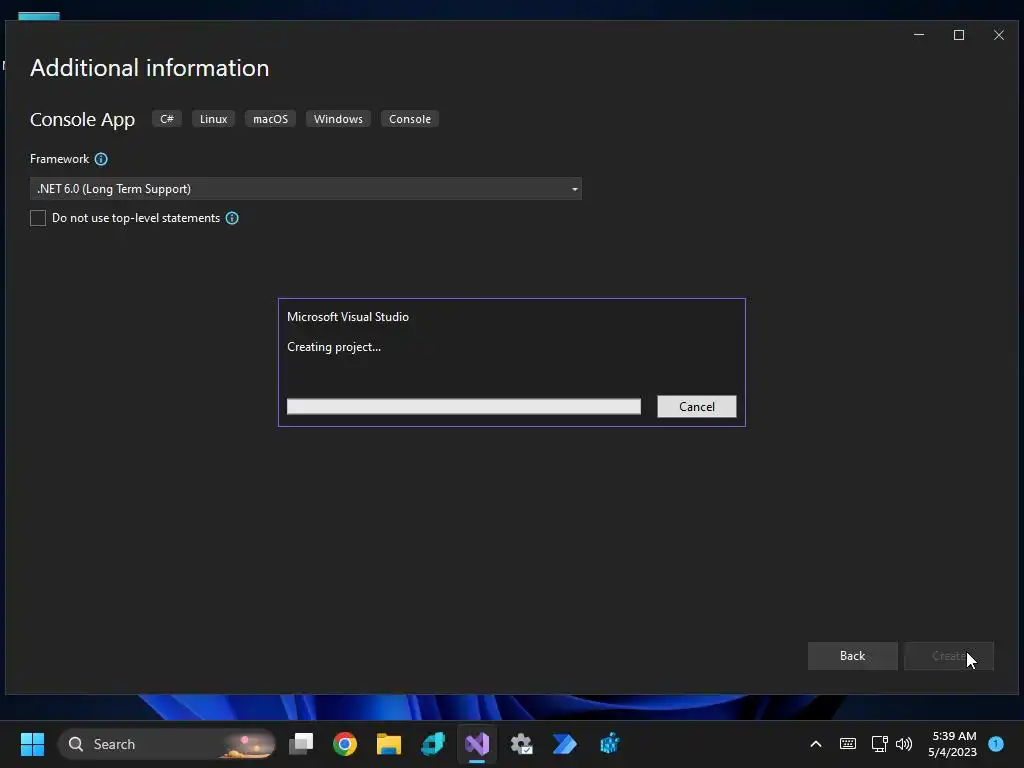Screen dimensions: 1024x768
Task: Click the Console tag
Action: click(x=409, y=119)
